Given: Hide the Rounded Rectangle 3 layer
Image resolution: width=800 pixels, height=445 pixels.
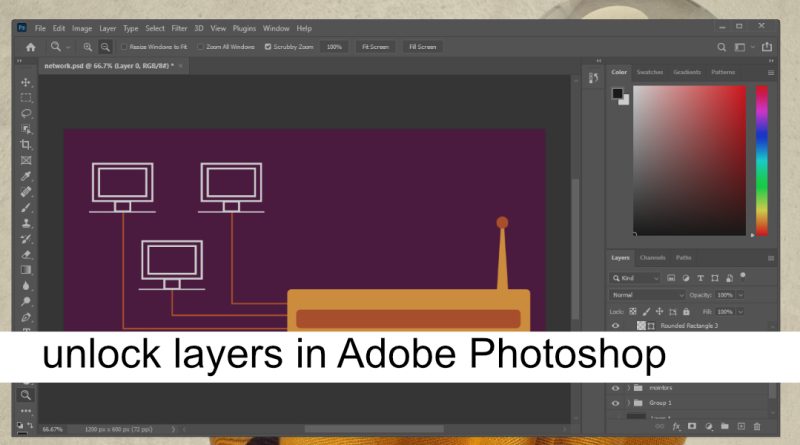Looking at the screenshot, I should click(615, 326).
